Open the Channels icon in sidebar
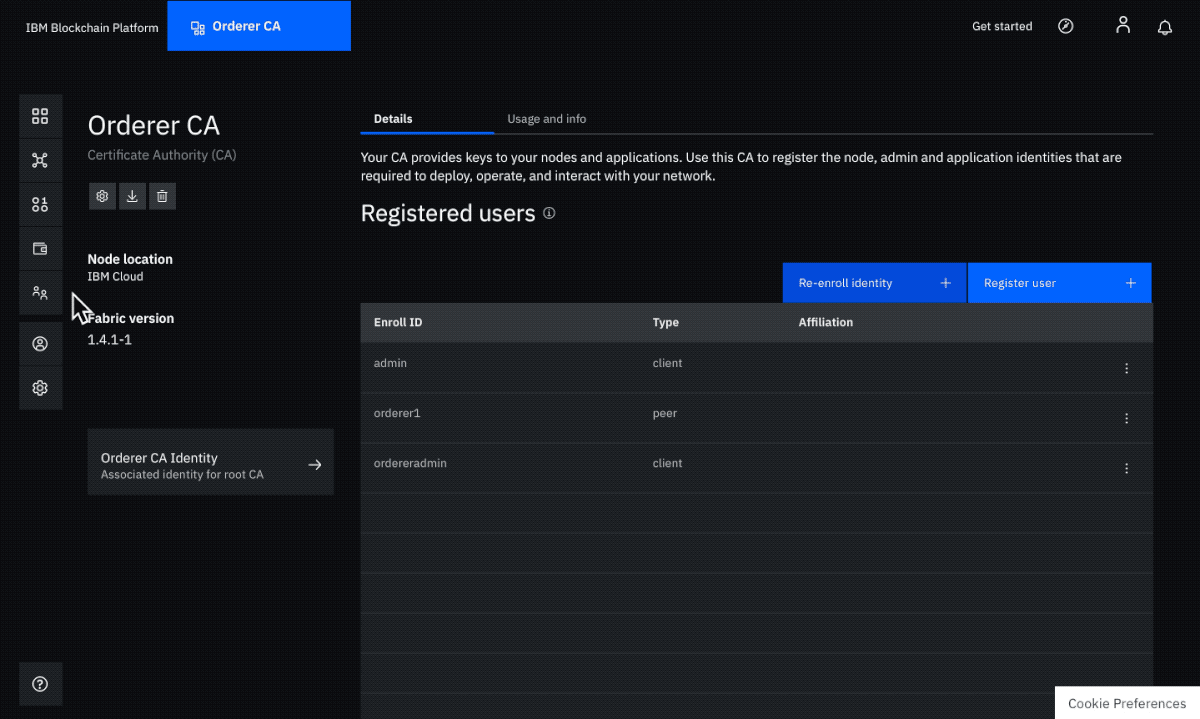1200x719 pixels. pyautogui.click(x=40, y=204)
